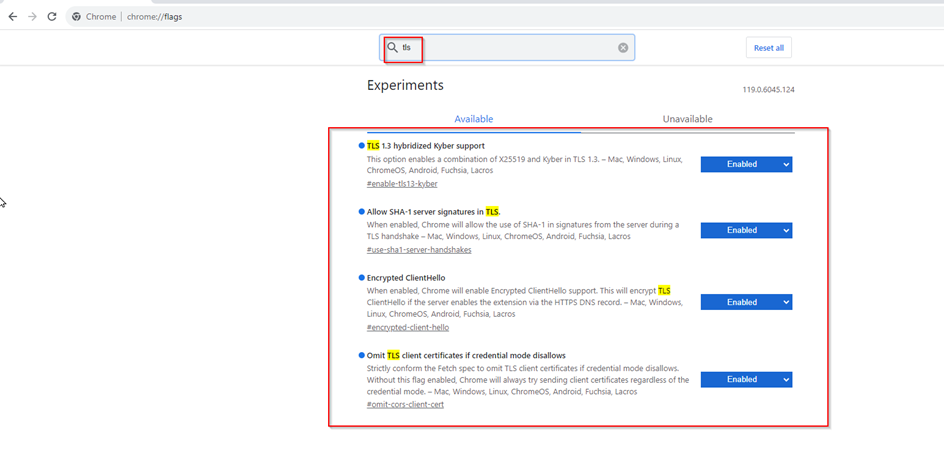Reset all experiments to default
This screenshot has width=944, height=475.
[x=769, y=48]
